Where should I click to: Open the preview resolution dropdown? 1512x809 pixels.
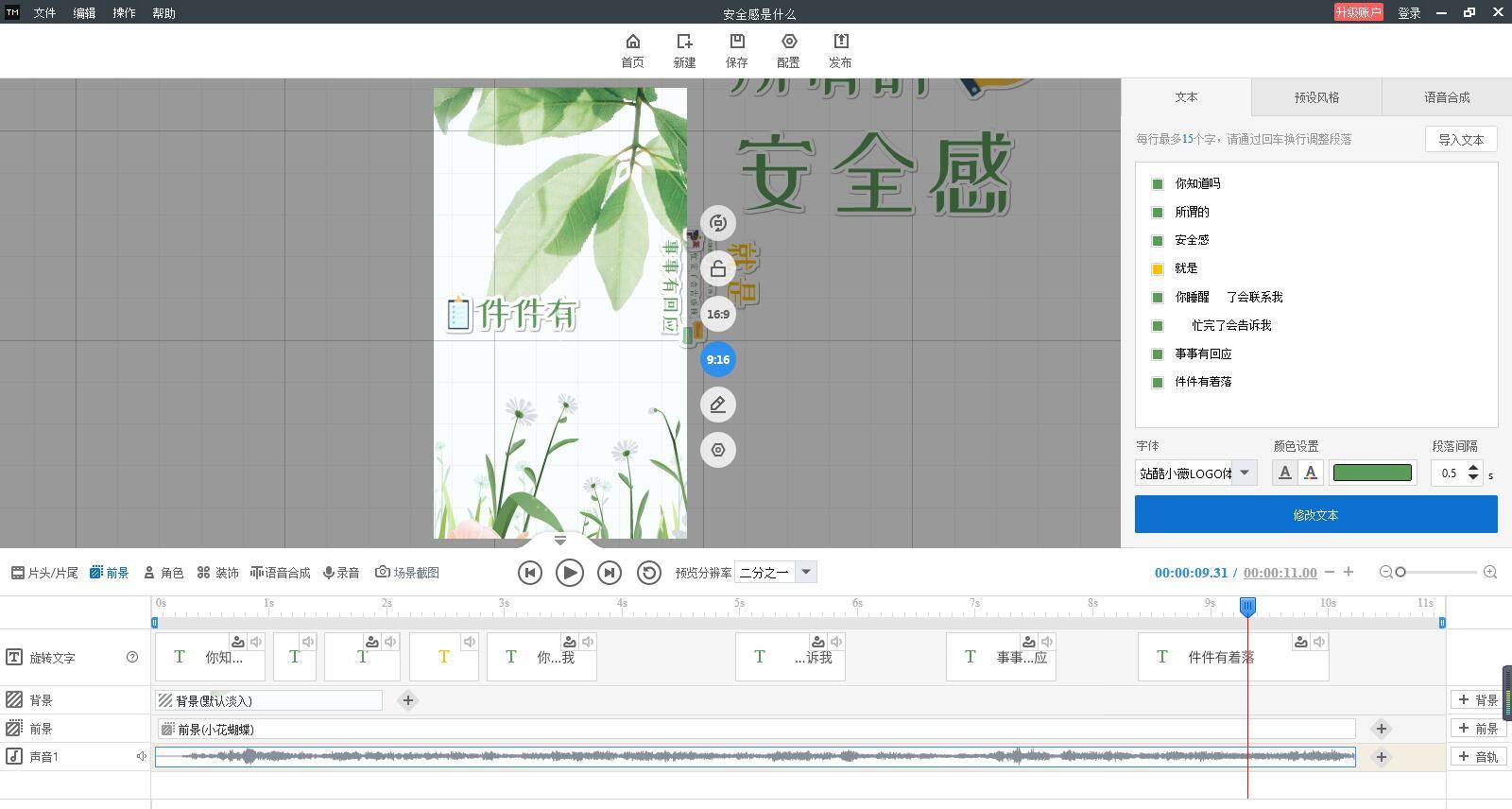click(805, 572)
